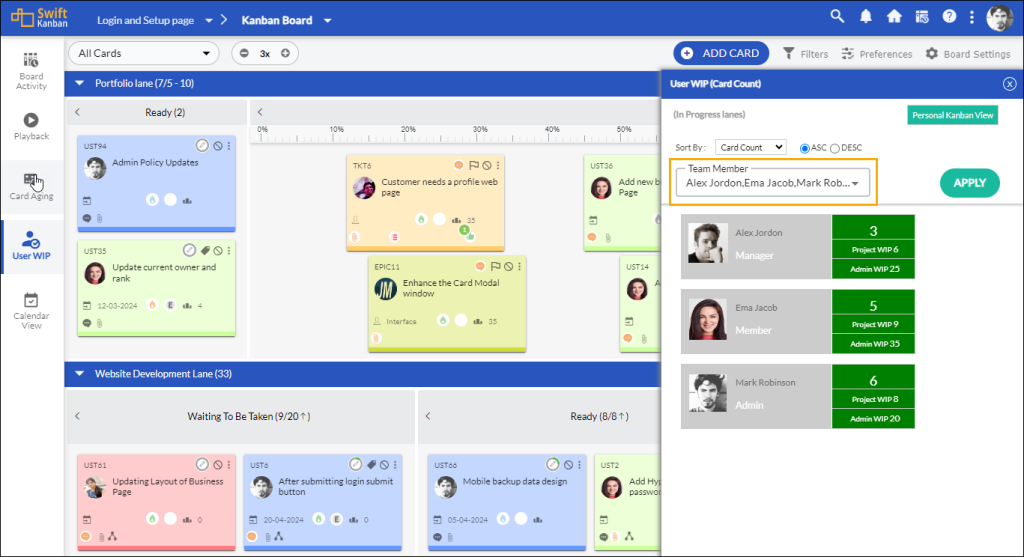
Task: Expand Login and Setup page dropdown arrow
Action: (208, 20)
